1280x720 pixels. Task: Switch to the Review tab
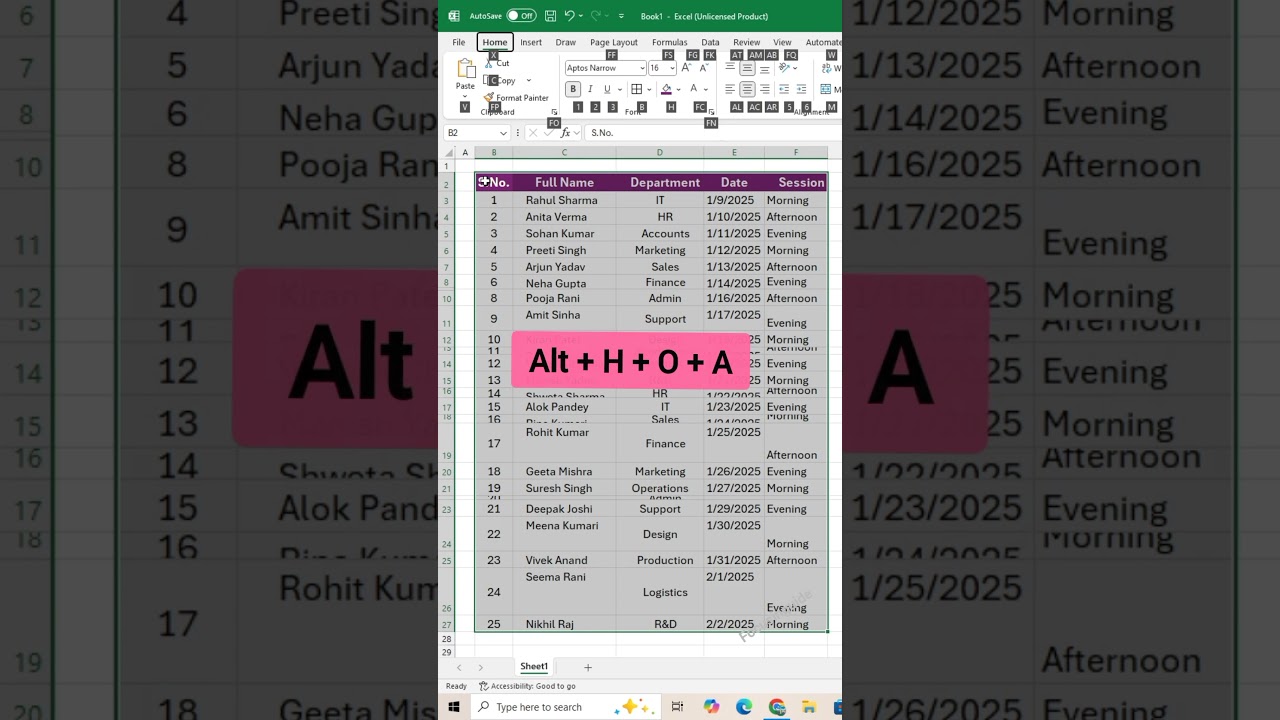click(x=747, y=42)
